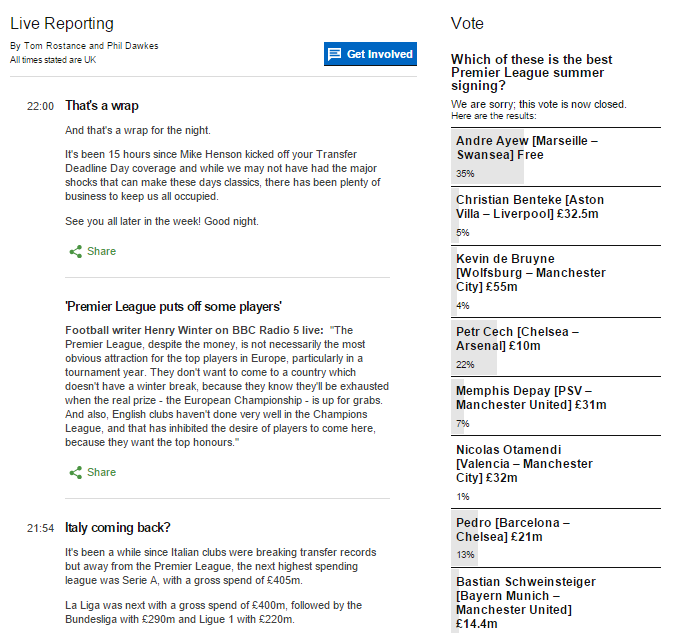Click Share link under Premier League quote
This screenshot has width=689, height=633.
pyautogui.click(x=102, y=472)
